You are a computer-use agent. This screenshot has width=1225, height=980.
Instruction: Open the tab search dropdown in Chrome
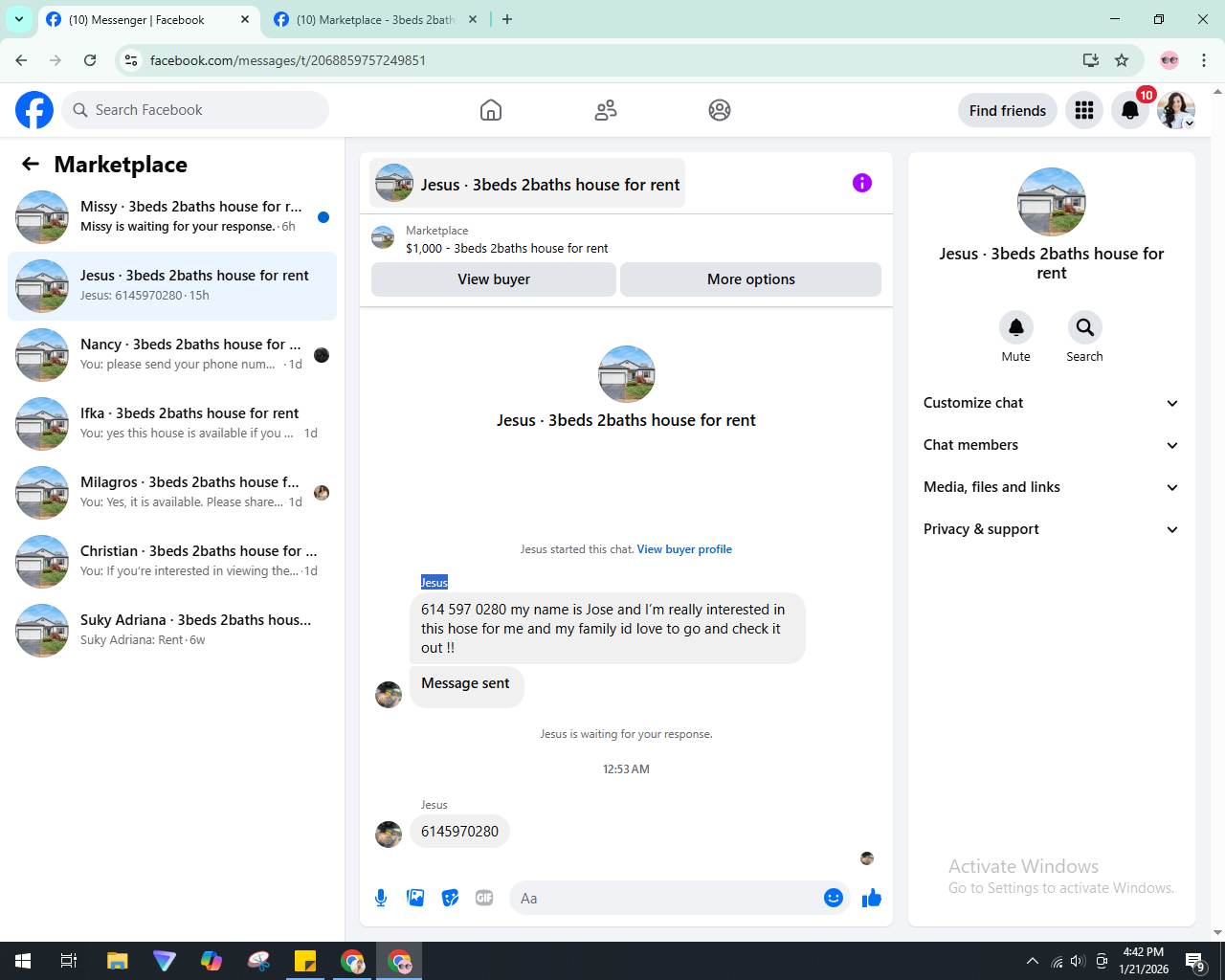(19, 19)
